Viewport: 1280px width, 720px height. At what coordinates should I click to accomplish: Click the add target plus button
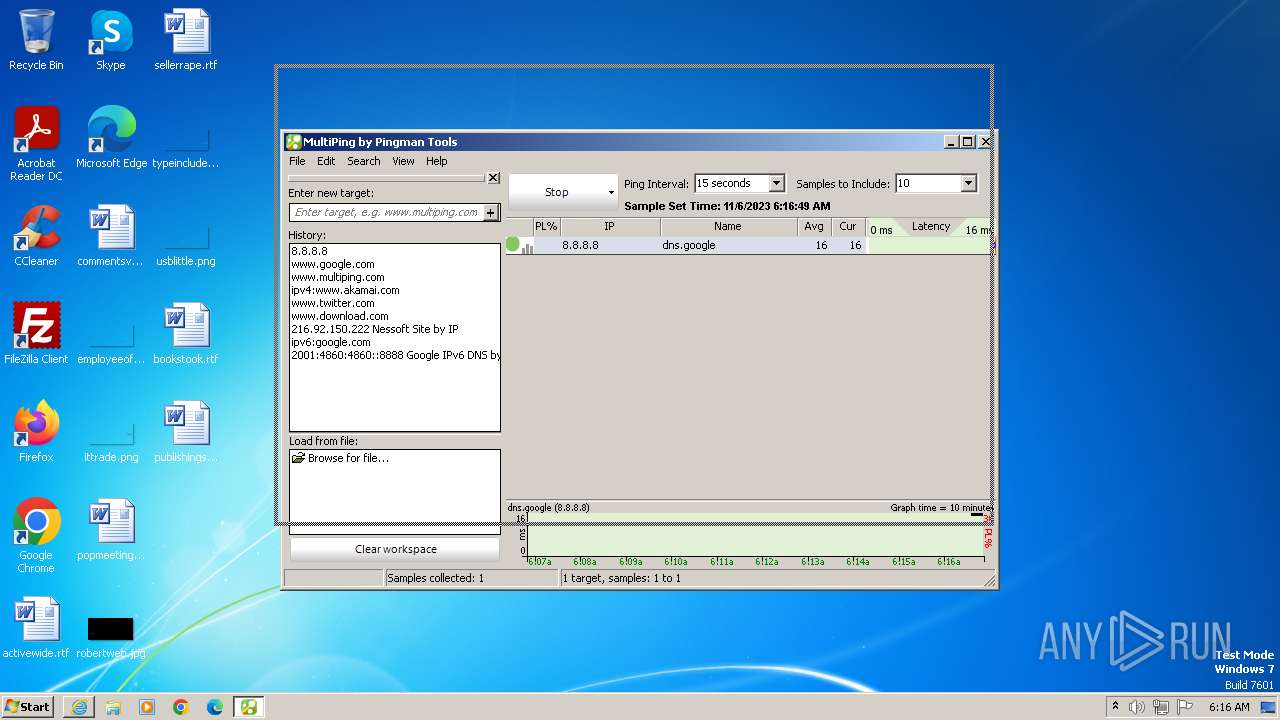coord(491,212)
